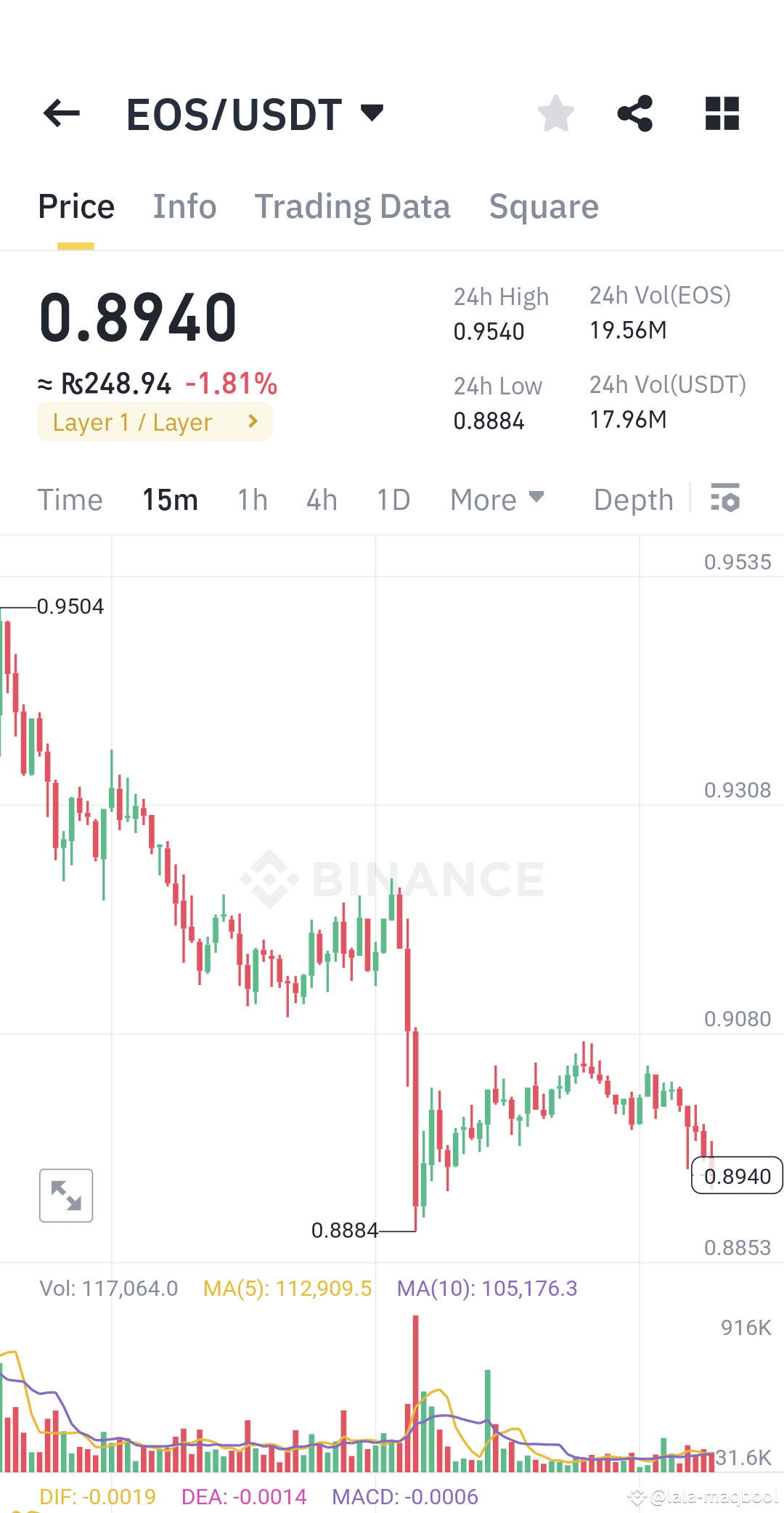Toggle the 1h candlestick interval
Viewport: 784px width, 1513px height.
coord(251,499)
